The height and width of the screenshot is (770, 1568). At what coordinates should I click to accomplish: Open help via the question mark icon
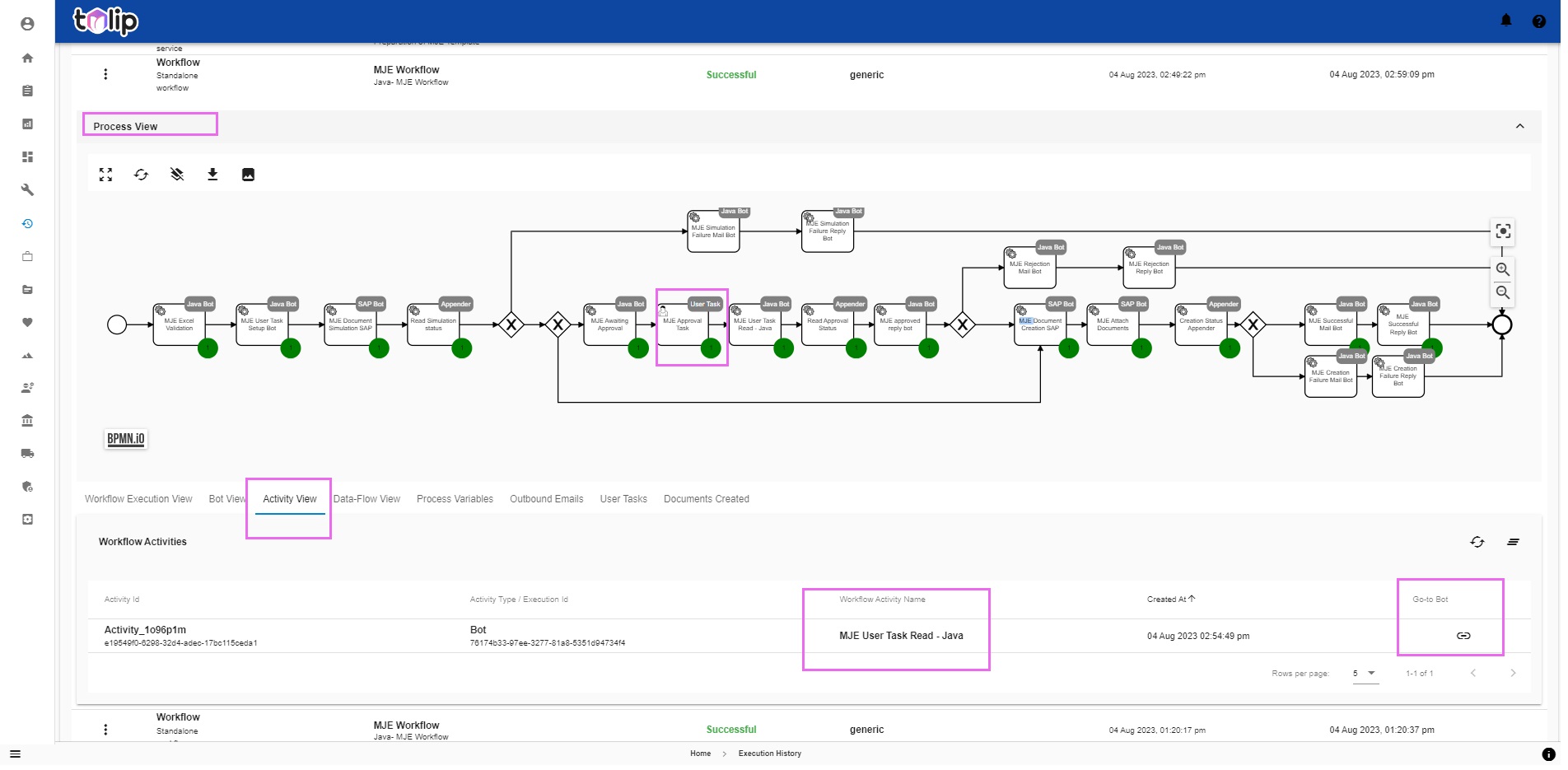1538,21
